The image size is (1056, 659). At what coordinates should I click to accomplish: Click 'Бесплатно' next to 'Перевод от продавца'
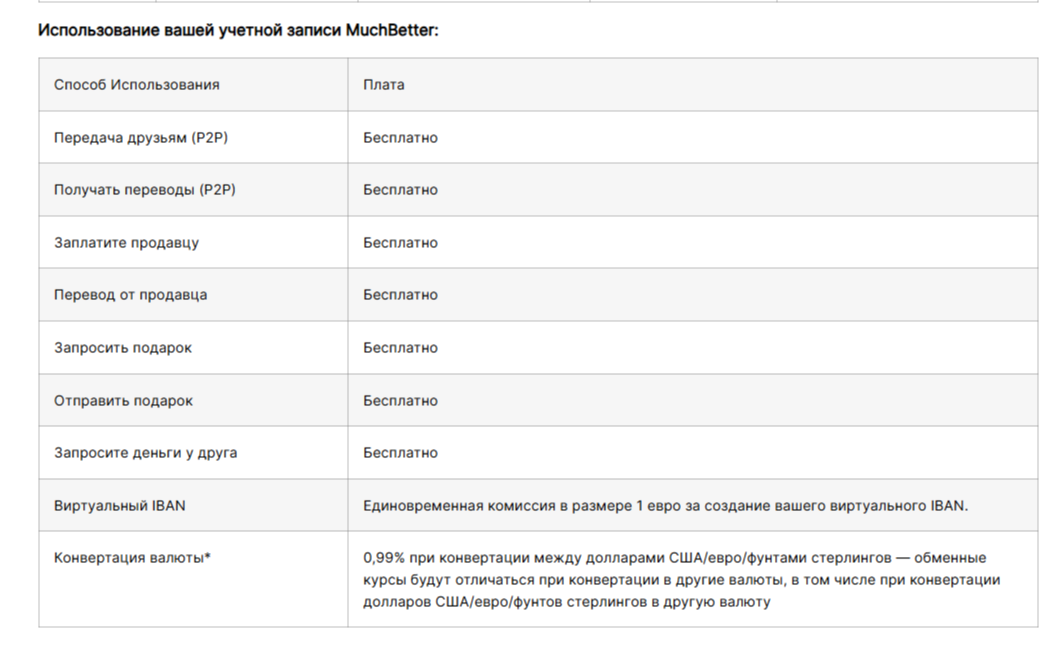[400, 295]
